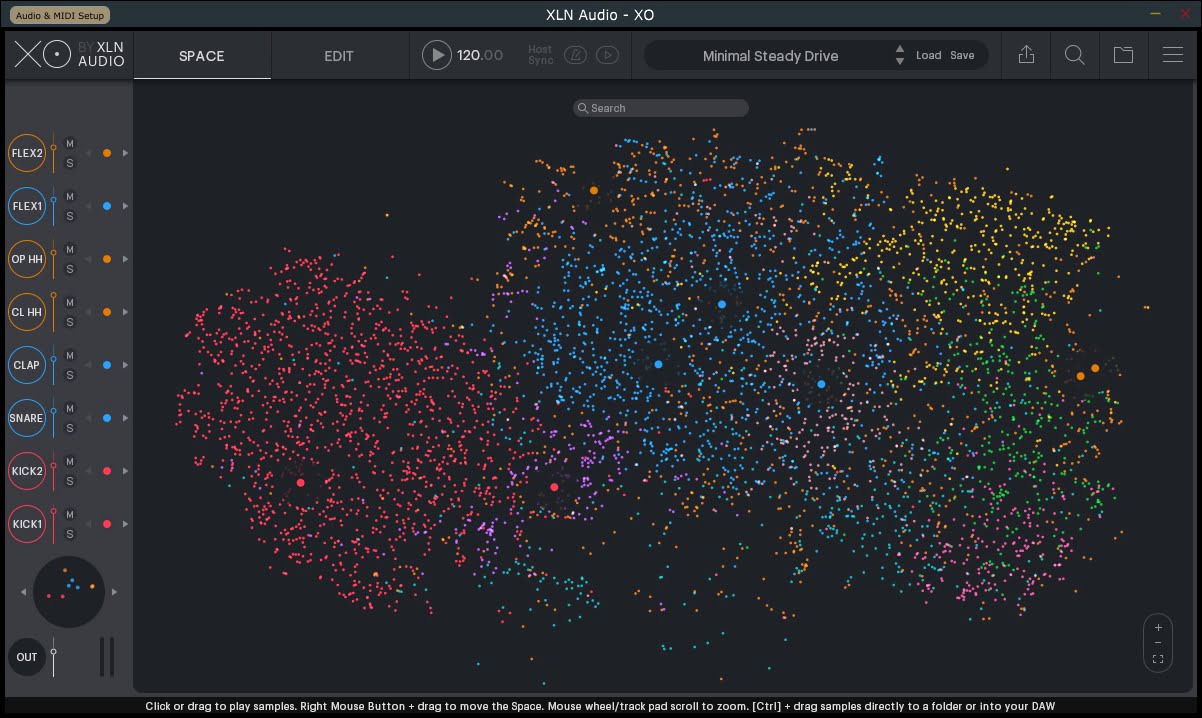Viewport: 1202px width, 718px height.
Task: Pick next sample for OP HH
Action: click(125, 259)
